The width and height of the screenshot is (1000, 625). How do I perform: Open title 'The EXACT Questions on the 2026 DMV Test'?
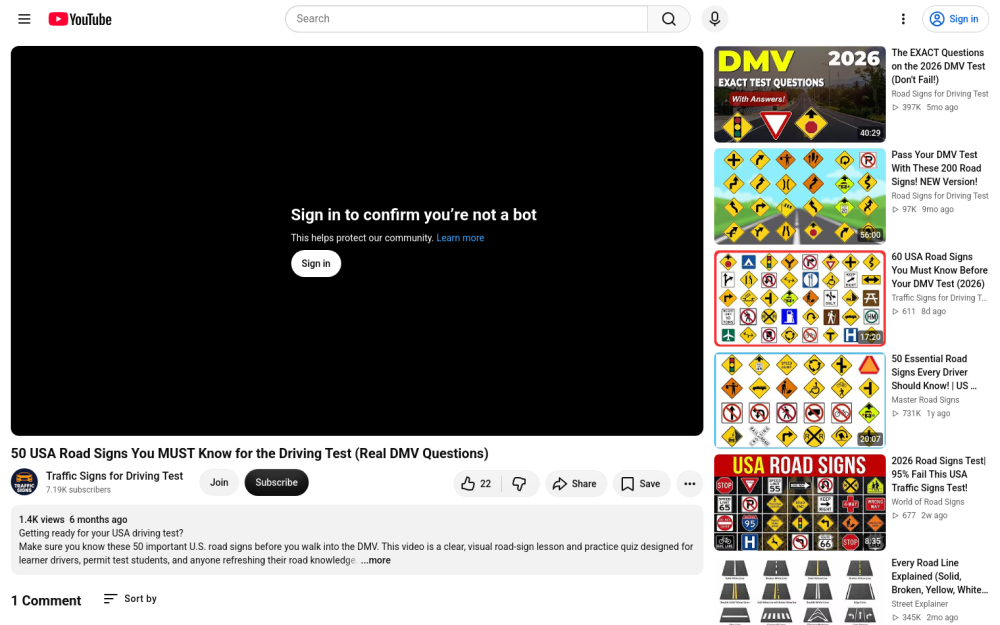coord(939,66)
